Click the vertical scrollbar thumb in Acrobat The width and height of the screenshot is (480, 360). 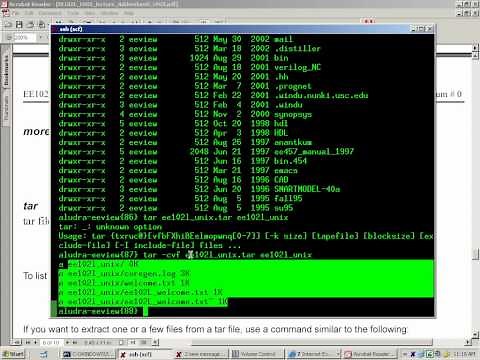click(x=476, y=254)
